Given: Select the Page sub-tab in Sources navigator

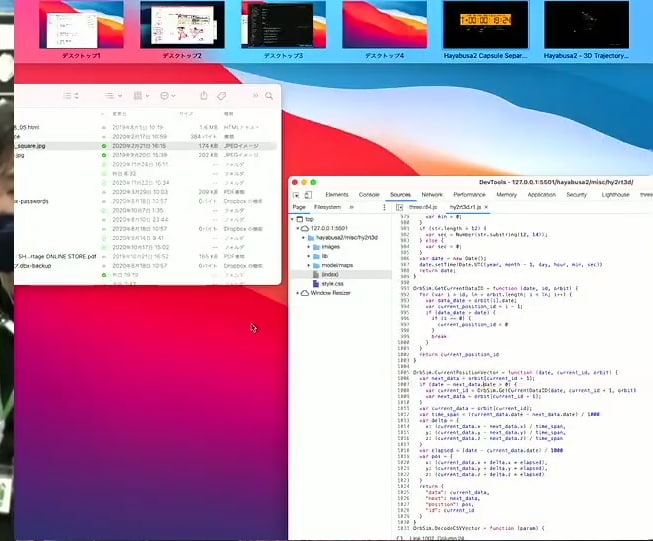Looking at the screenshot, I should pos(299,207).
